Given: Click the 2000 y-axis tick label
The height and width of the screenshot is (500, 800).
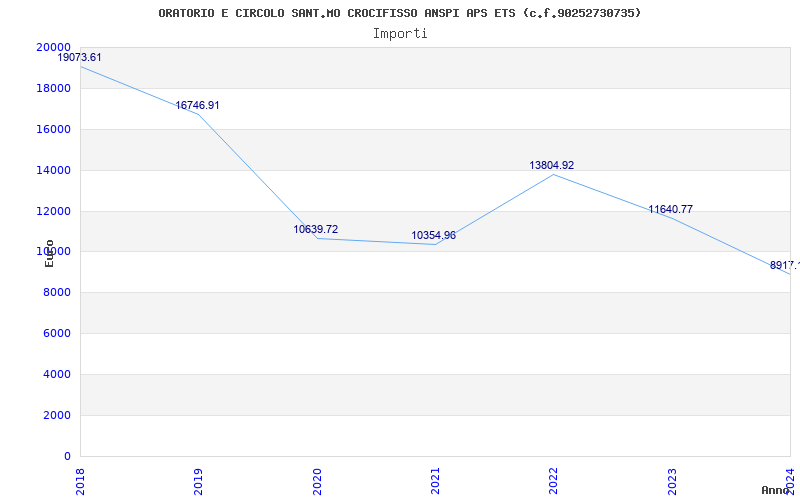Looking at the screenshot, I should 56,415.
